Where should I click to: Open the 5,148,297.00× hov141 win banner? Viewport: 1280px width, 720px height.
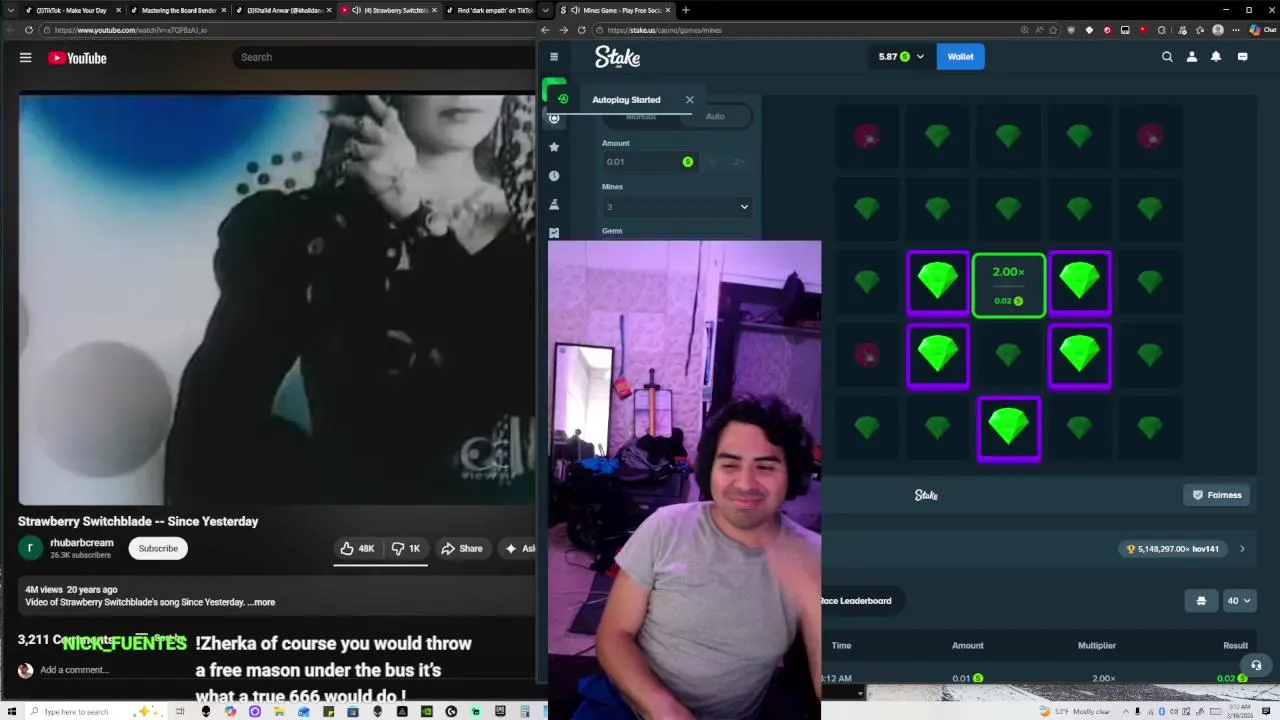(1173, 549)
